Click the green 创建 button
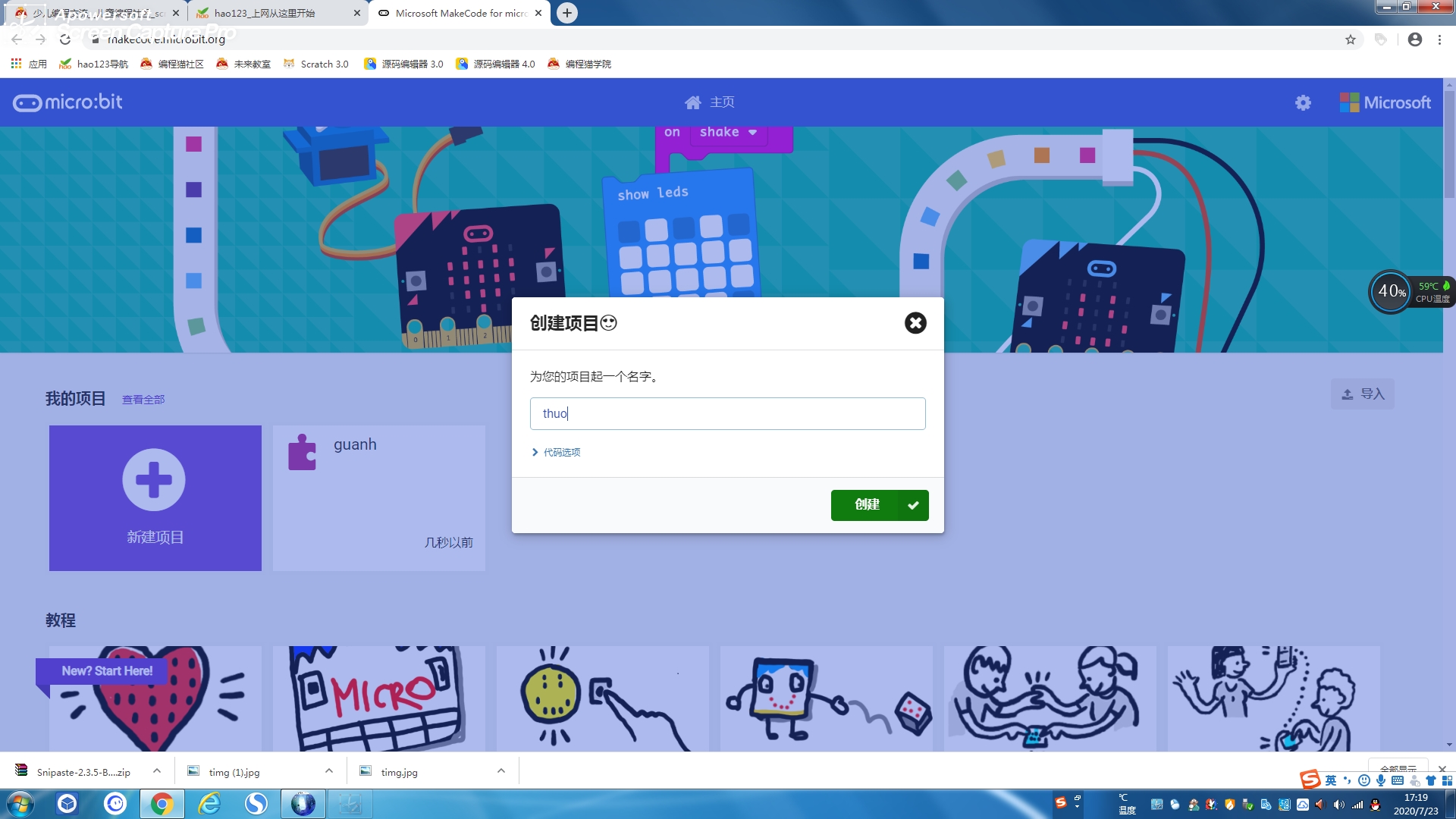 tap(880, 505)
